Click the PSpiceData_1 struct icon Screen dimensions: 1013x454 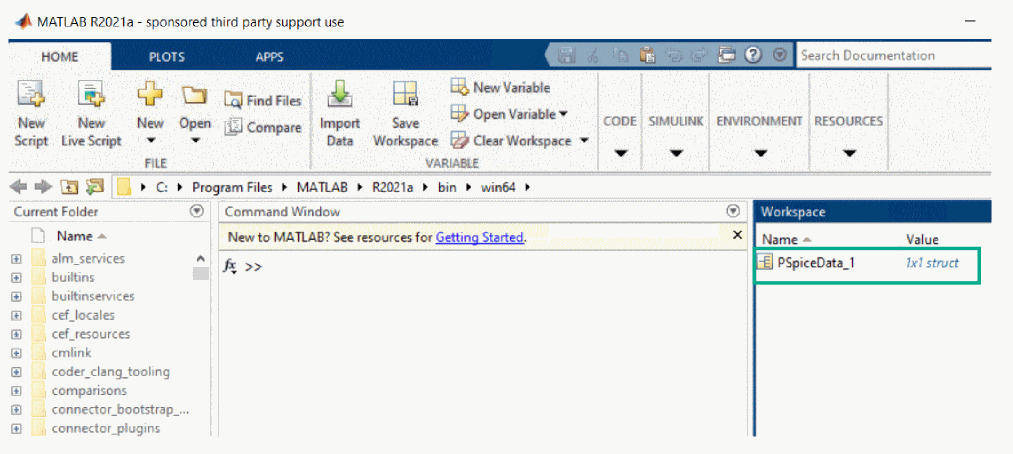point(765,262)
